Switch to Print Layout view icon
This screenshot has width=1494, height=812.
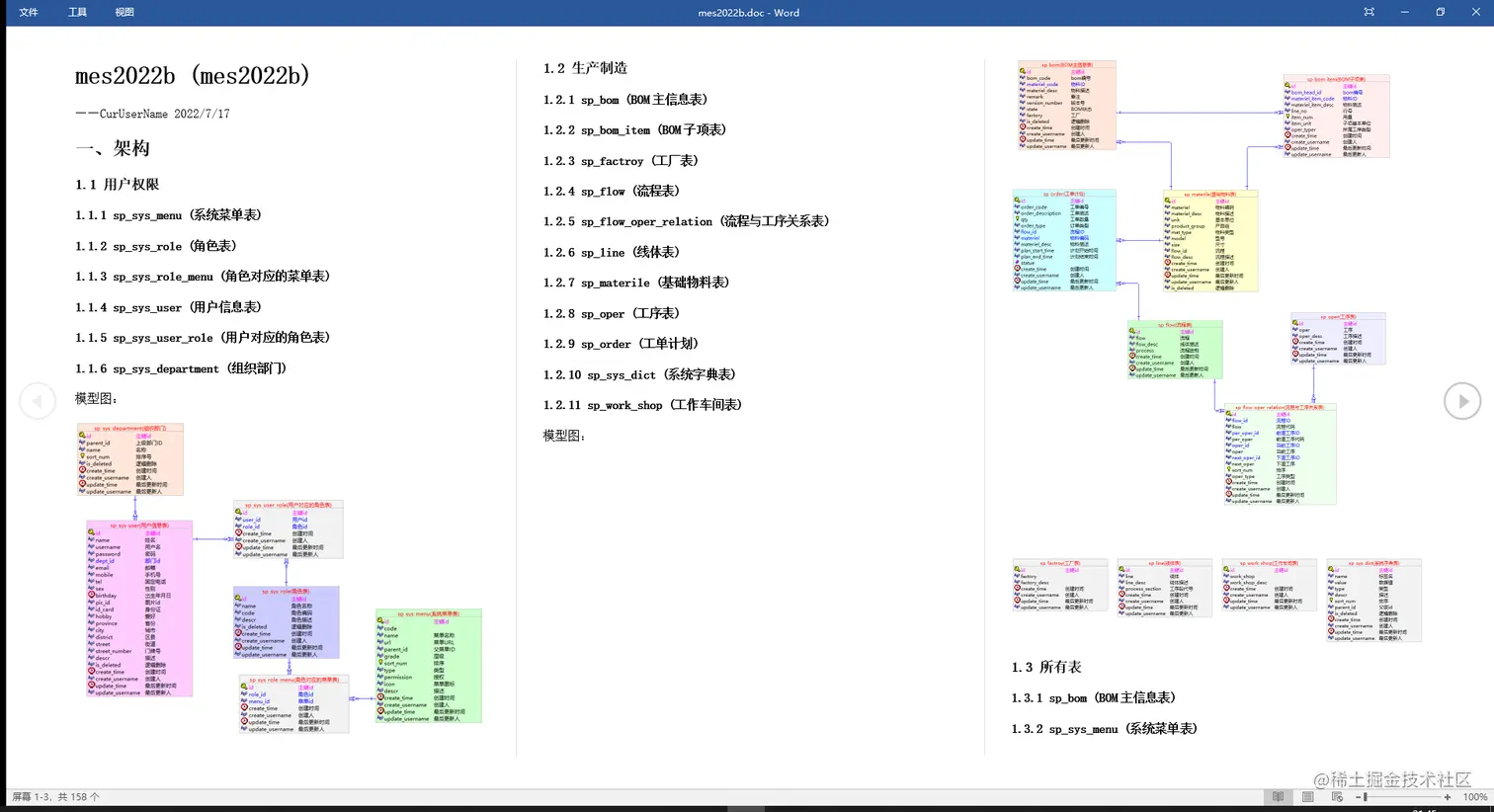pos(1308,797)
